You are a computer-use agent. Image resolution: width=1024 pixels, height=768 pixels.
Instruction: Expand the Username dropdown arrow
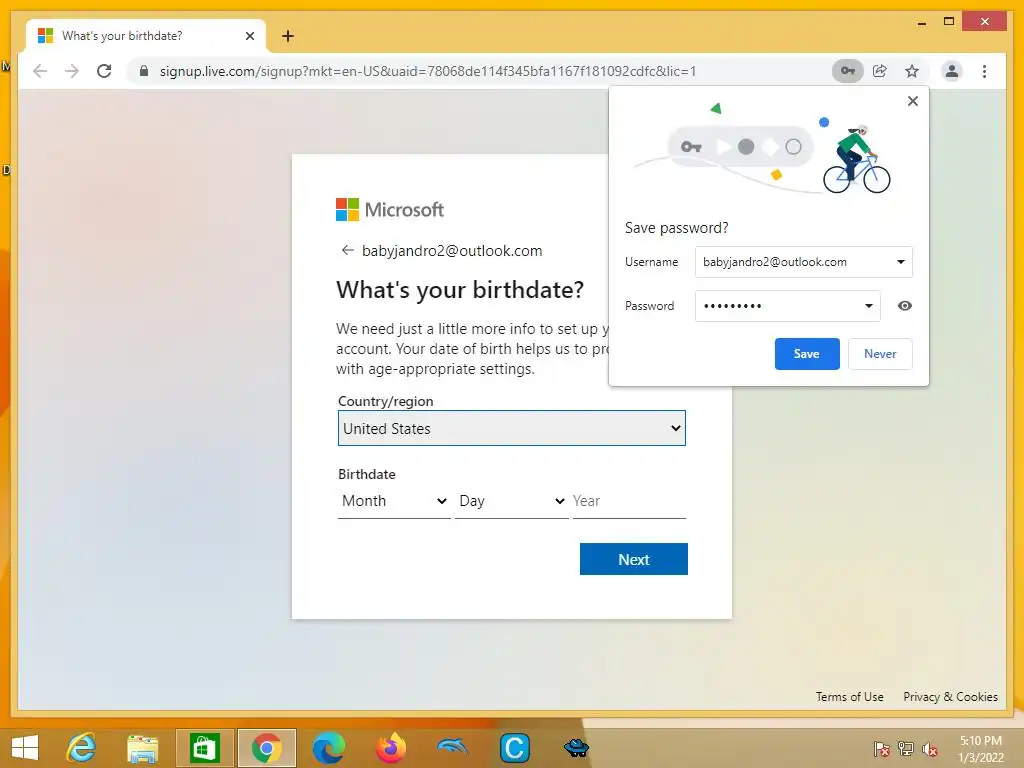pyautogui.click(x=901, y=262)
